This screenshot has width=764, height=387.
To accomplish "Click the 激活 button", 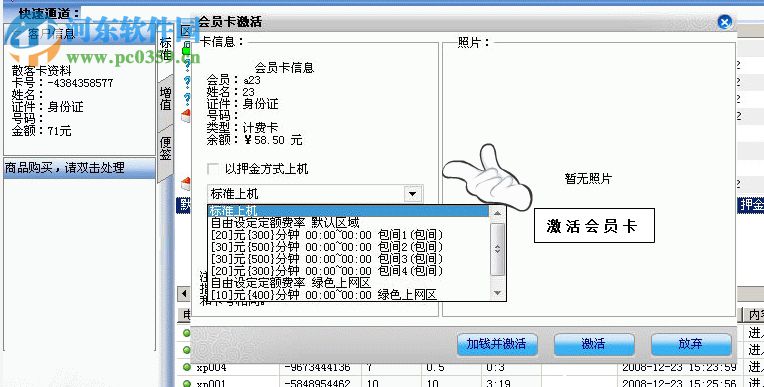I will (x=594, y=344).
